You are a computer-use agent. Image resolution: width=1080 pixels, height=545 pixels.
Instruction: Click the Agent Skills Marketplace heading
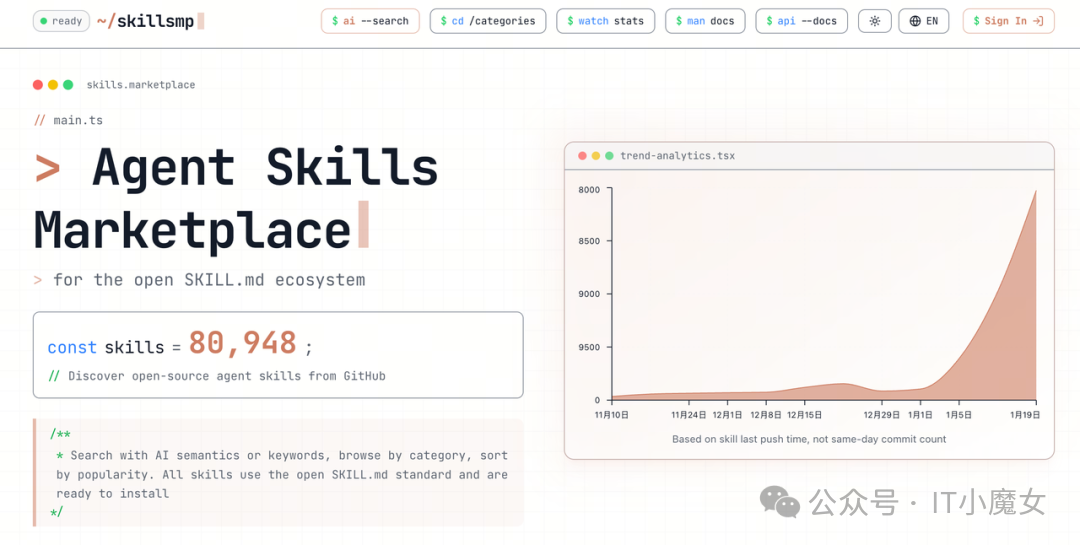(236, 198)
